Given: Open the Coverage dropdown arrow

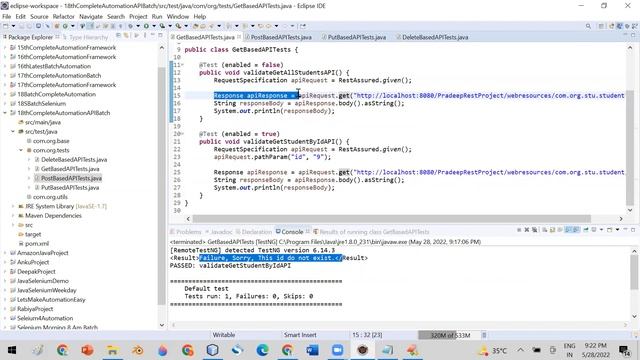Looking at the screenshot, I should (170, 26).
